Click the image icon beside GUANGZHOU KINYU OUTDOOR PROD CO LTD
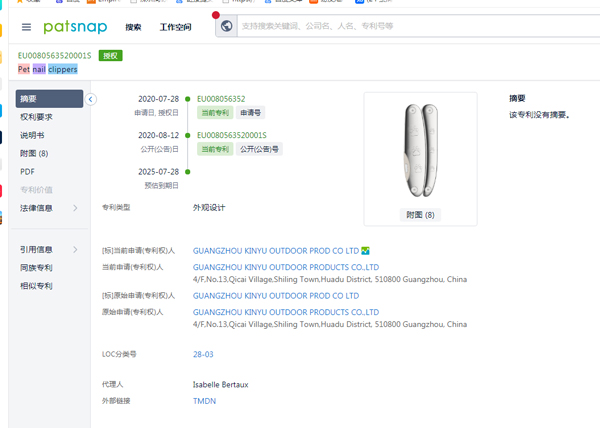The width and height of the screenshot is (600, 428). click(x=365, y=251)
